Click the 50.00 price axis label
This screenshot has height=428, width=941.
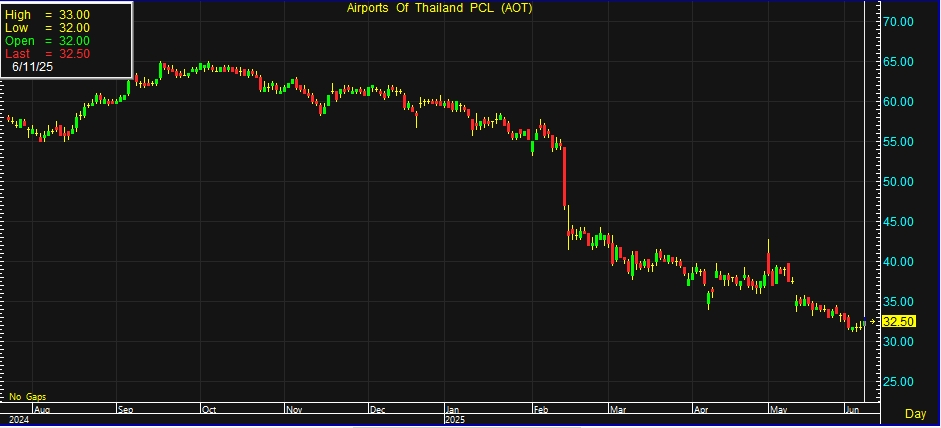coord(898,182)
